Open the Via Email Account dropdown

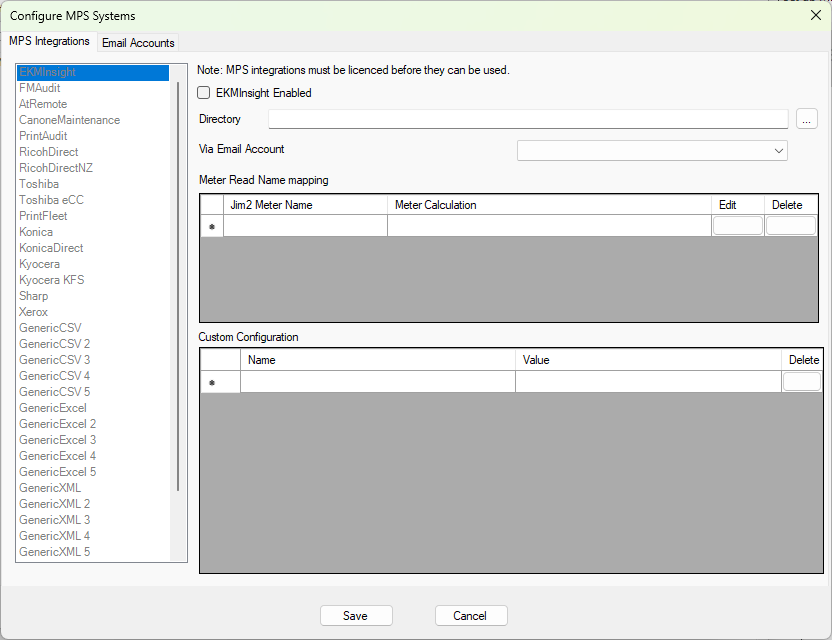(x=778, y=151)
